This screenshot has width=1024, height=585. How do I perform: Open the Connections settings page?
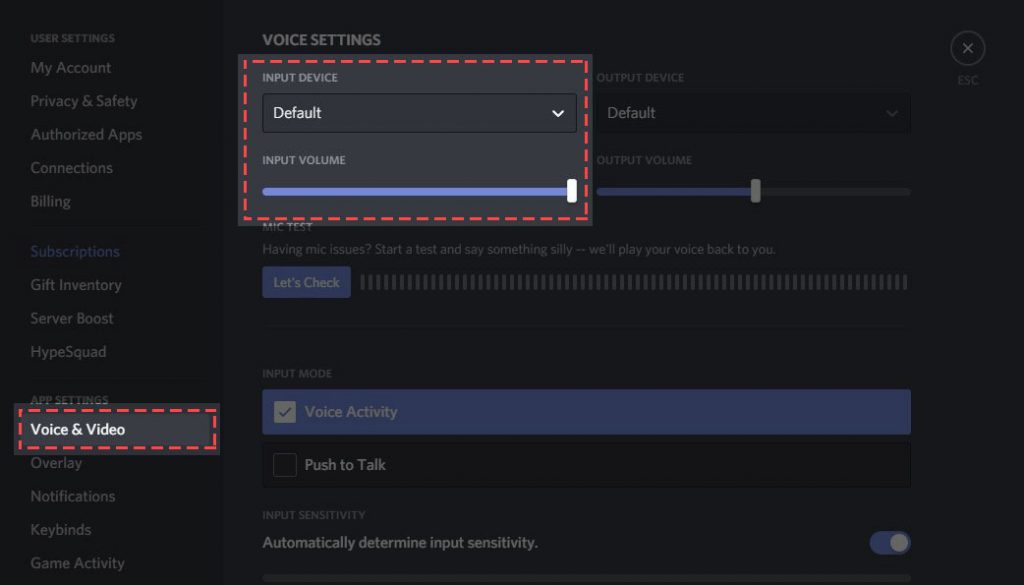point(71,168)
